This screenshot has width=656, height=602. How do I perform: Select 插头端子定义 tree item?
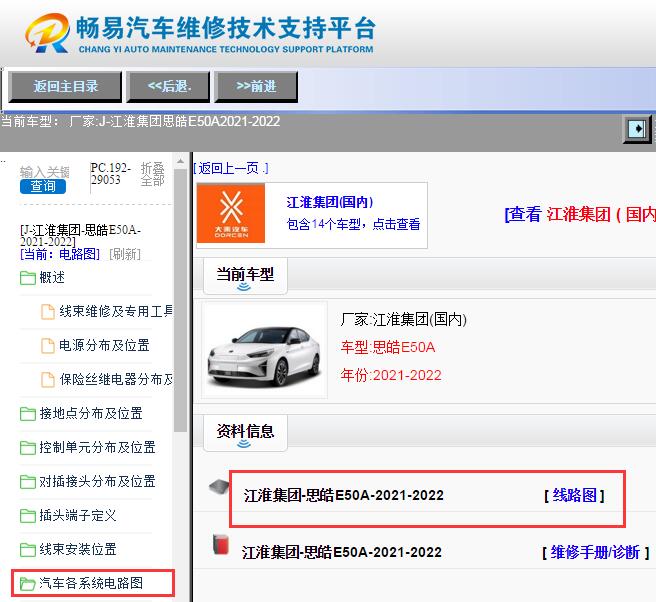[x=78, y=515]
